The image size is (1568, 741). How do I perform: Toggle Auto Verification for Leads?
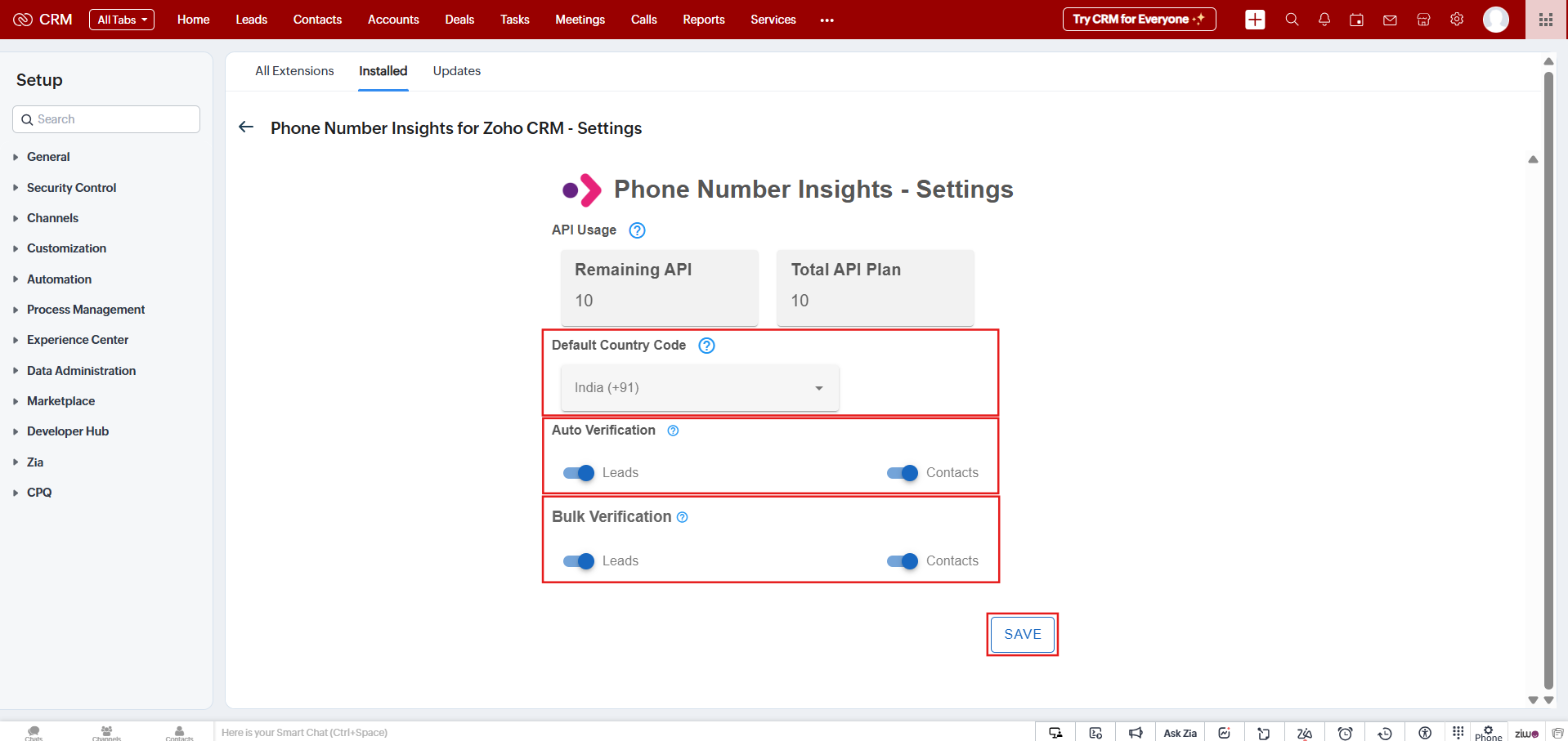point(579,473)
